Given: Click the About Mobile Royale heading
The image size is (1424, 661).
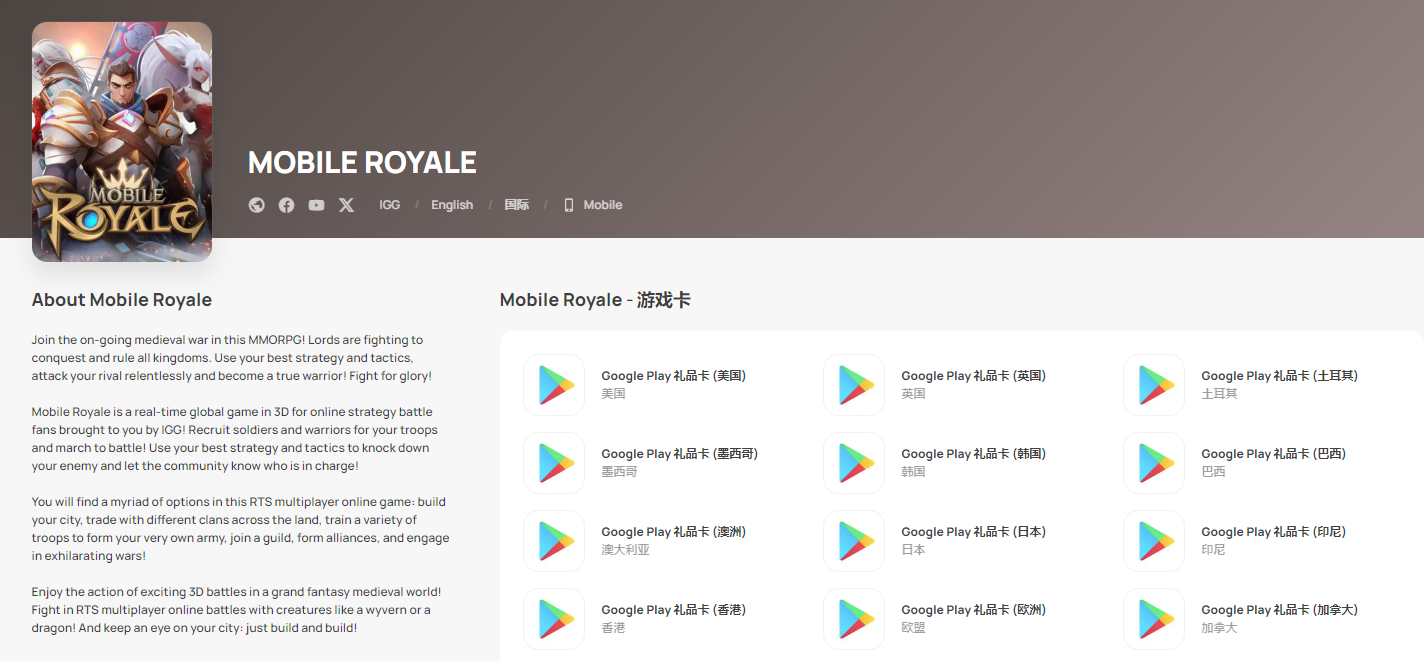Looking at the screenshot, I should 122,300.
